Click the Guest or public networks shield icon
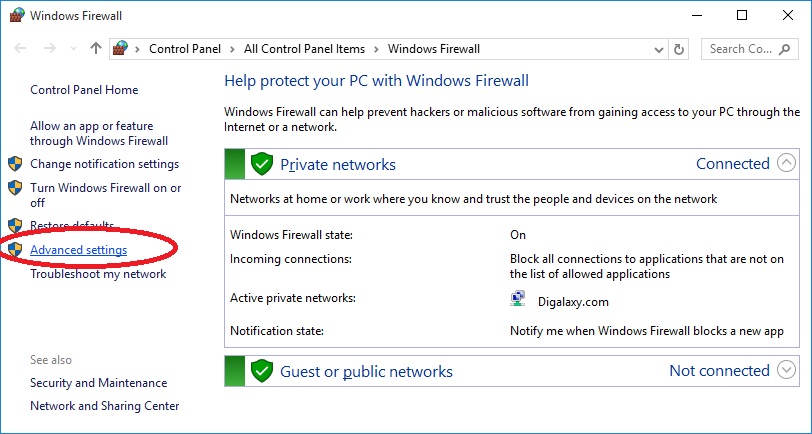This screenshot has width=812, height=434. click(262, 371)
